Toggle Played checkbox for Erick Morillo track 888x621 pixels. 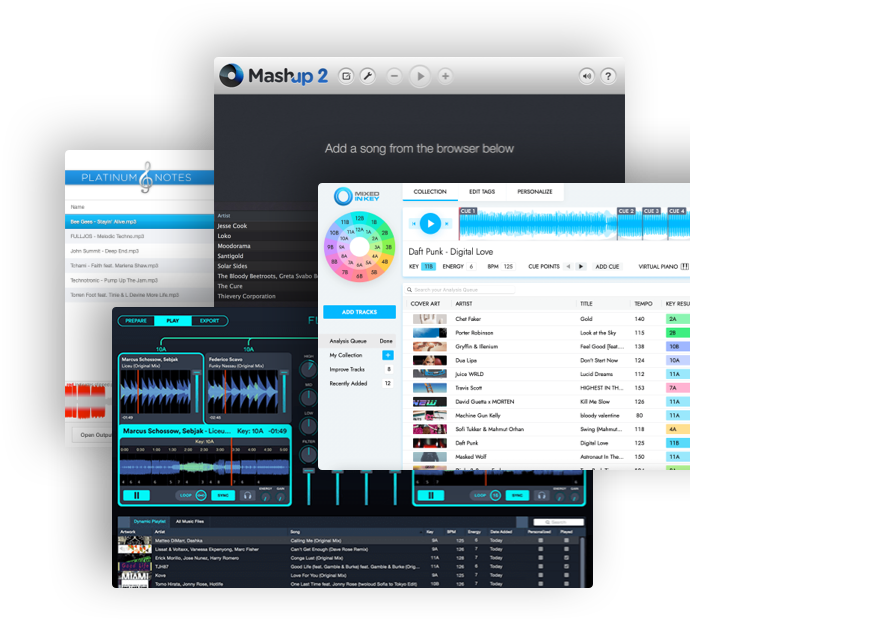(x=566, y=558)
